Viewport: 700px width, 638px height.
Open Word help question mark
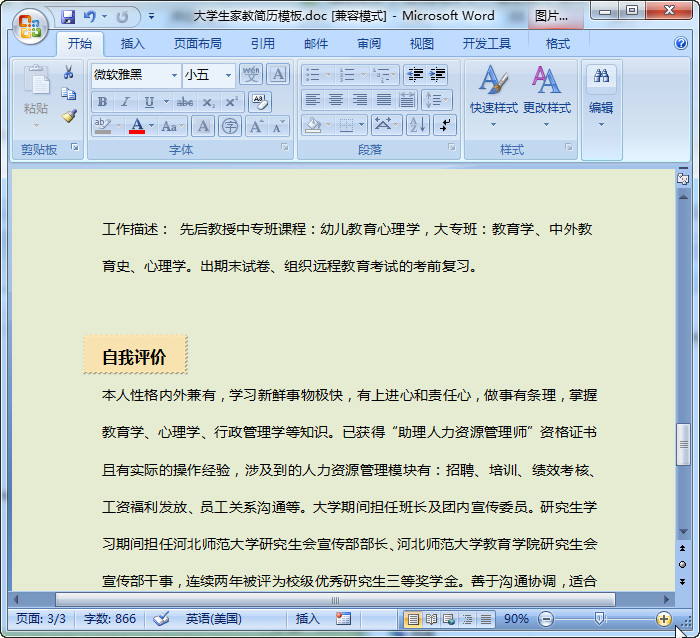[681, 43]
